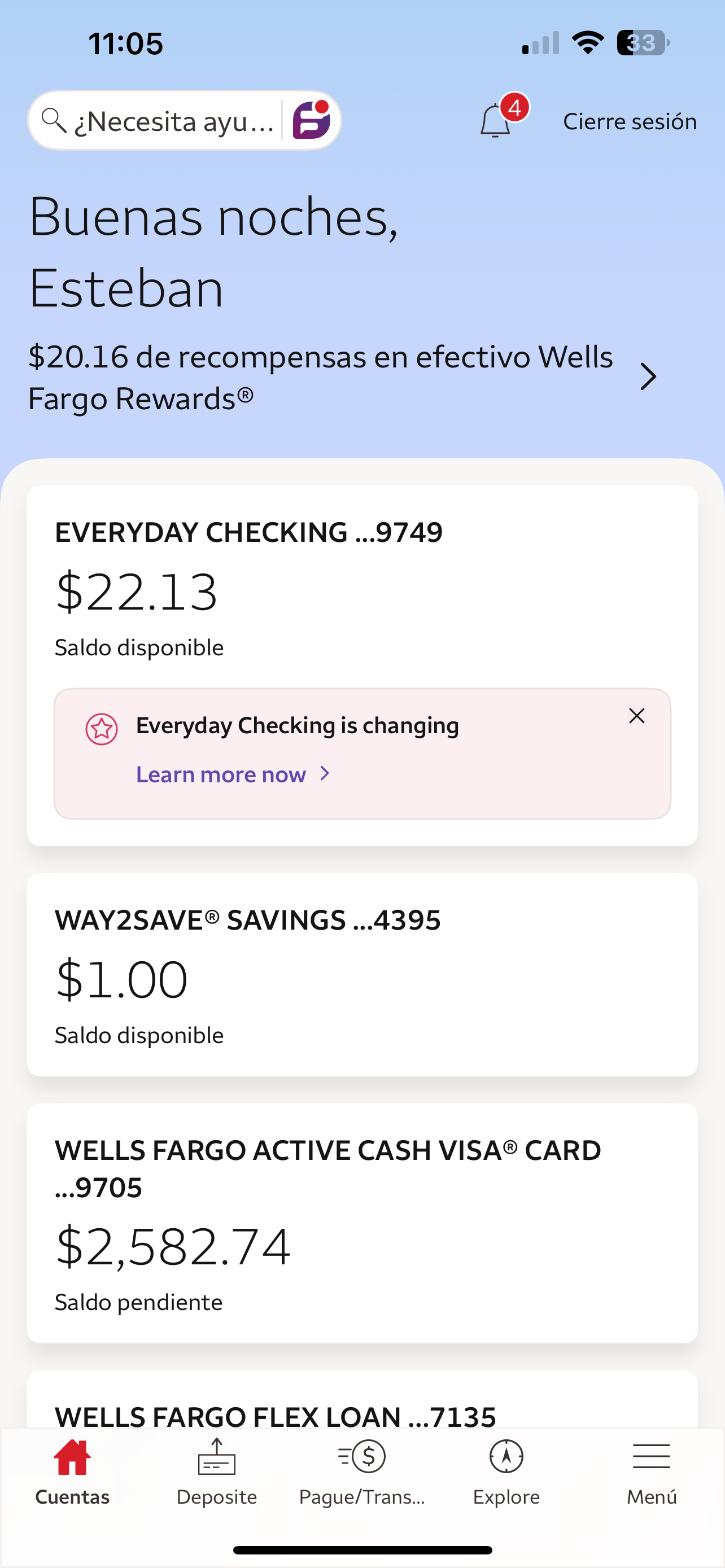The image size is (725, 1568).
Task: Tap the search magnifier icon
Action: click(54, 121)
